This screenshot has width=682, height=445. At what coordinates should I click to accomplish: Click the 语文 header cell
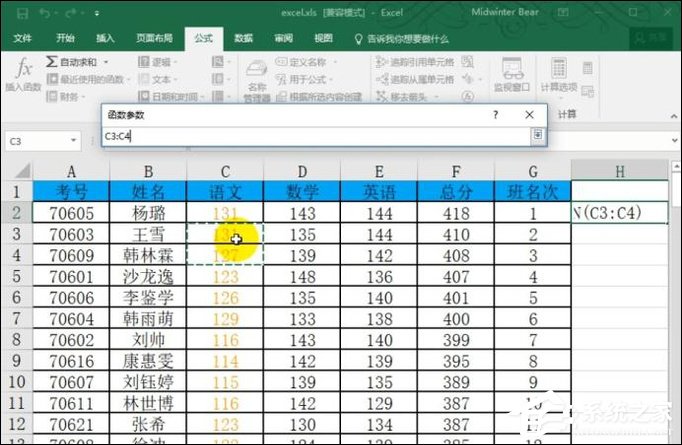(x=225, y=191)
